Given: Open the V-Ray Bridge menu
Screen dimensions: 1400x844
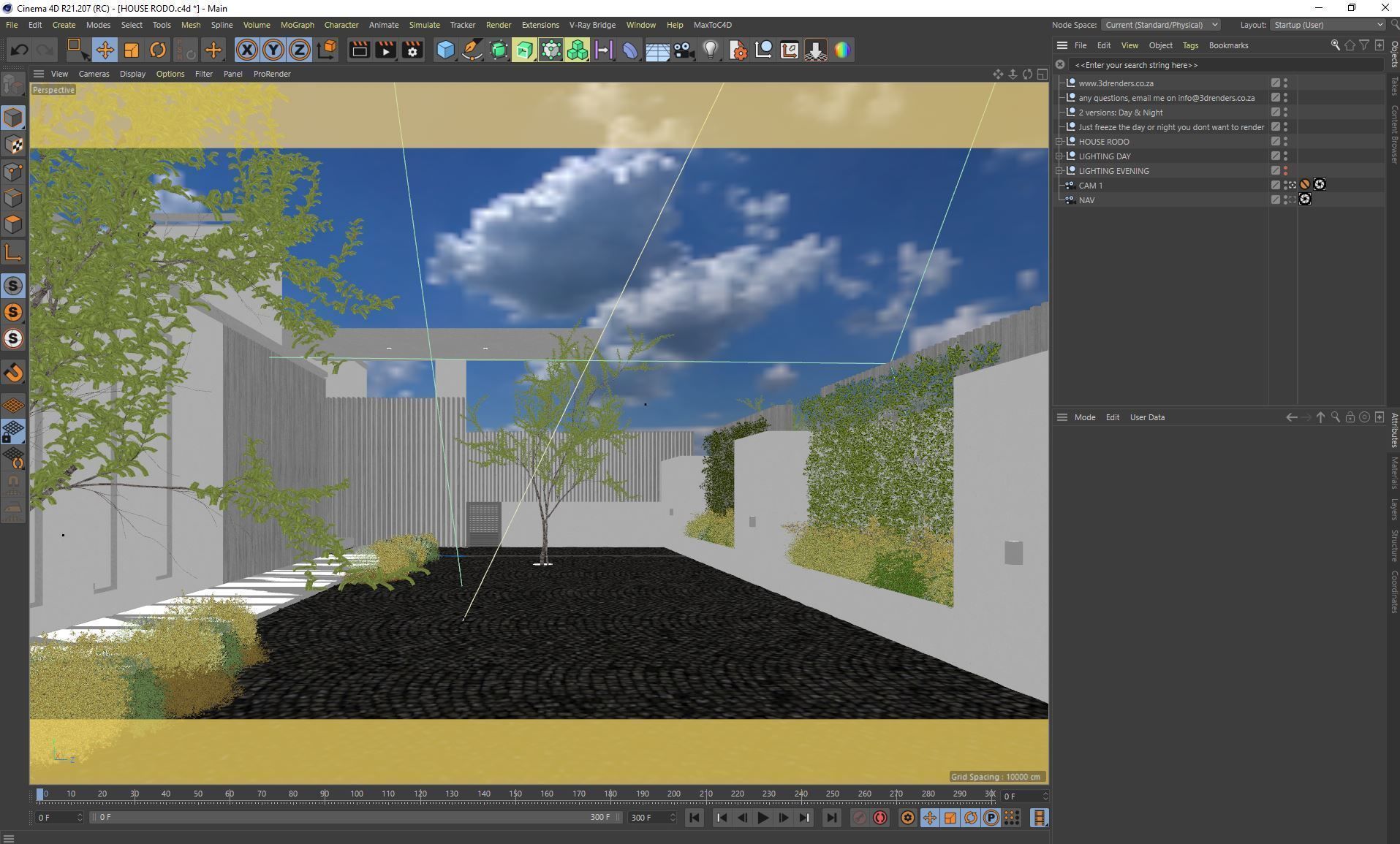Looking at the screenshot, I should pyautogui.click(x=592, y=25).
